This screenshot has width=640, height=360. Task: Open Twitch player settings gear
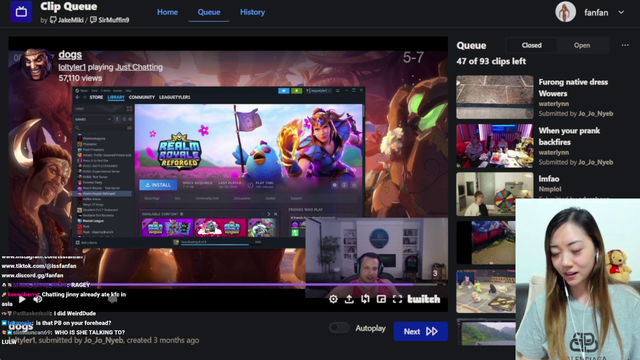333,299
